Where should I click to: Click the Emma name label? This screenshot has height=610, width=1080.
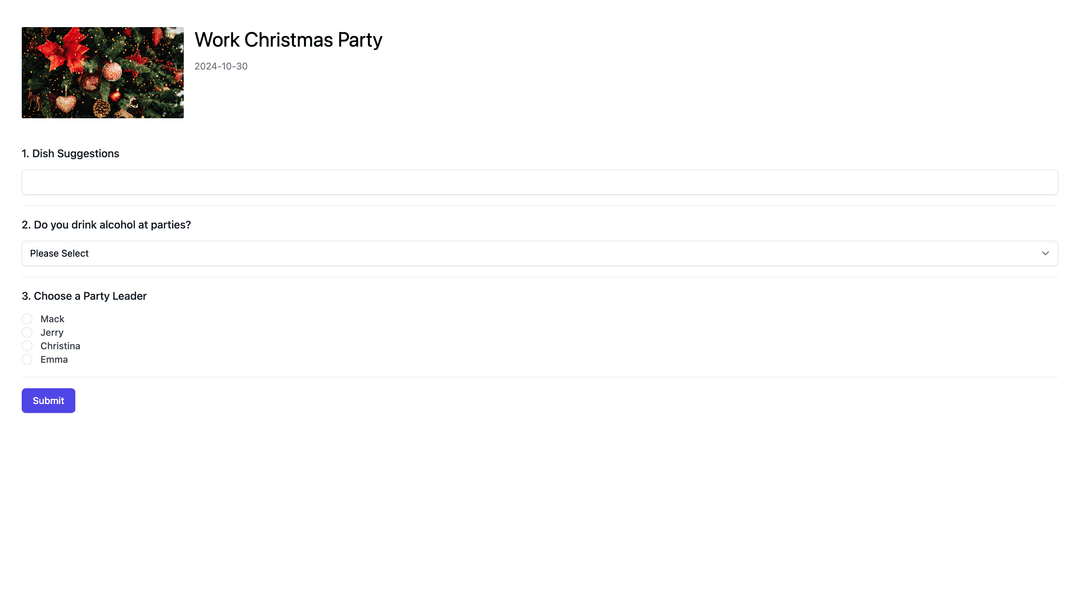(54, 359)
